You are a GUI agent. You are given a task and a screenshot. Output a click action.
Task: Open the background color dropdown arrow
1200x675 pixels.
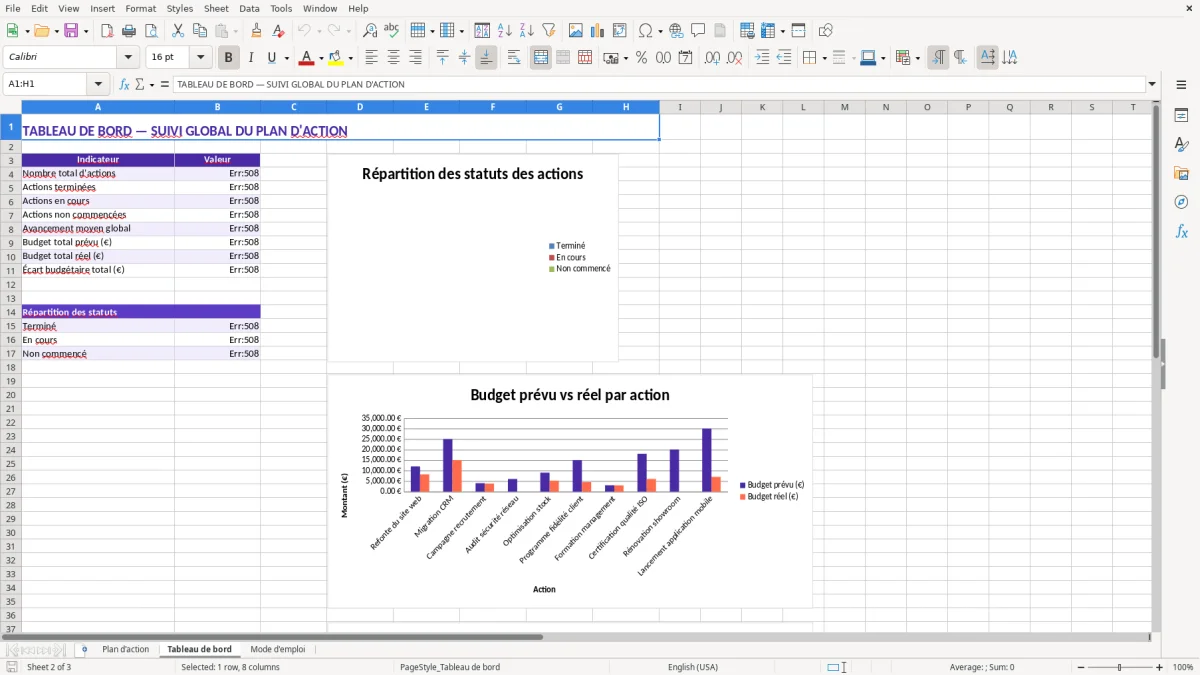point(350,58)
